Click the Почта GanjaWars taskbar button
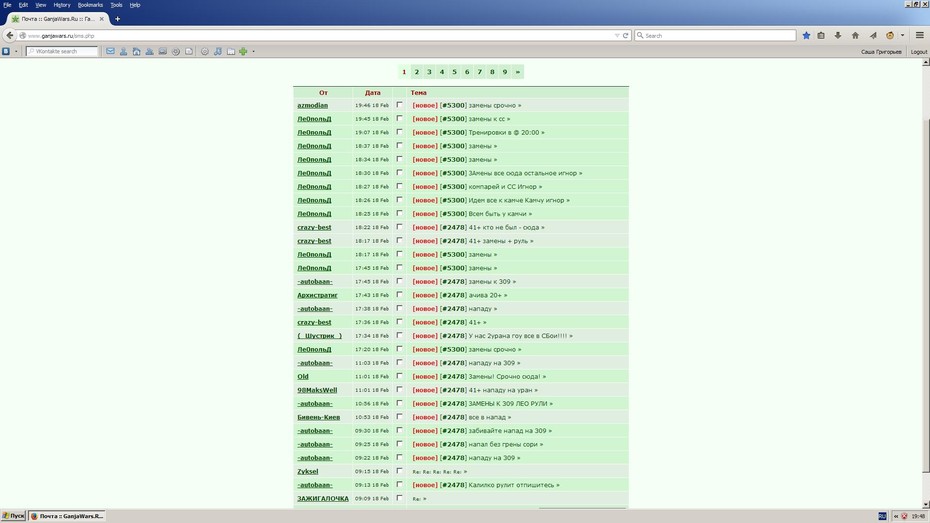930x523 pixels. pos(67,516)
